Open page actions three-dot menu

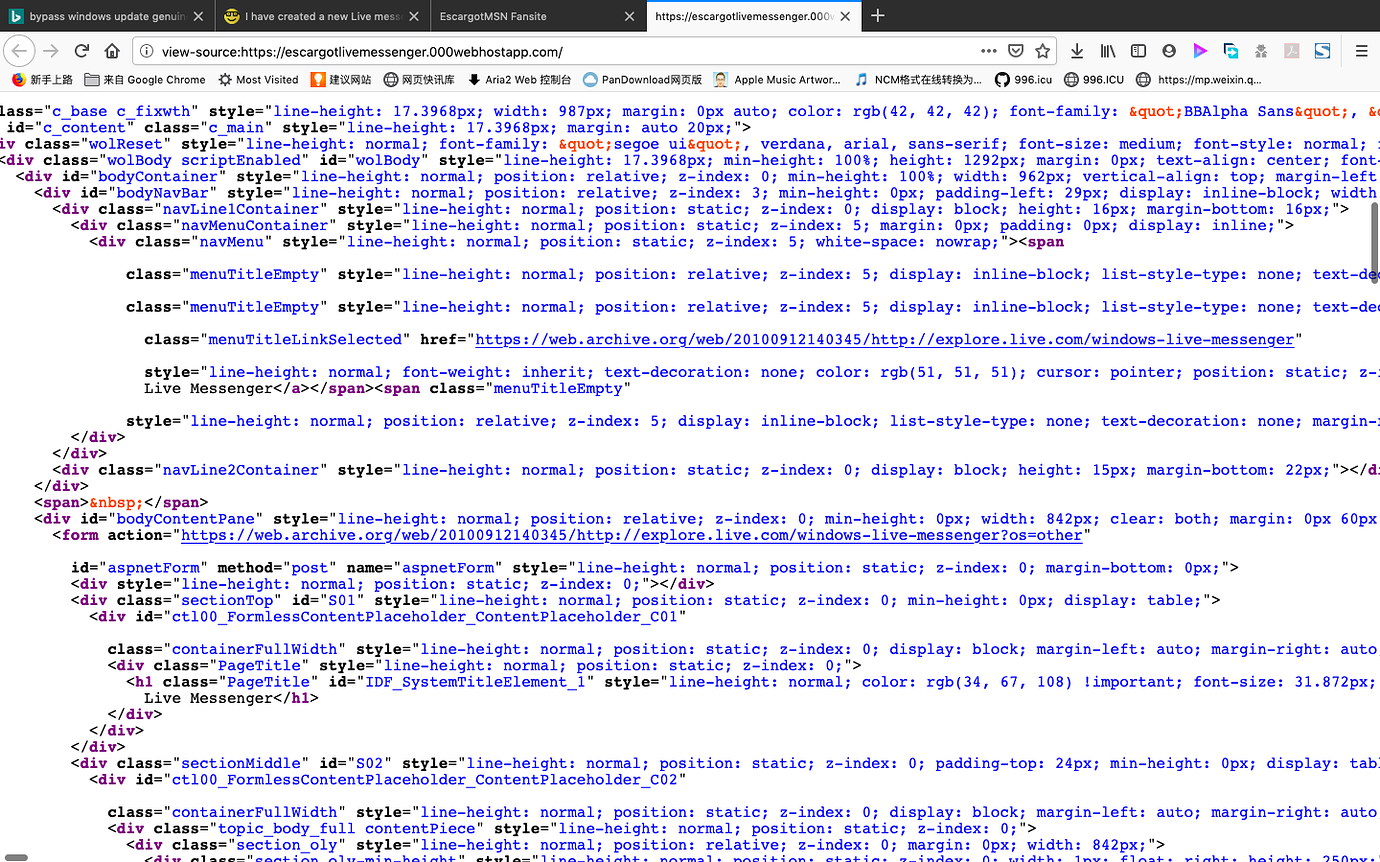tap(988, 51)
